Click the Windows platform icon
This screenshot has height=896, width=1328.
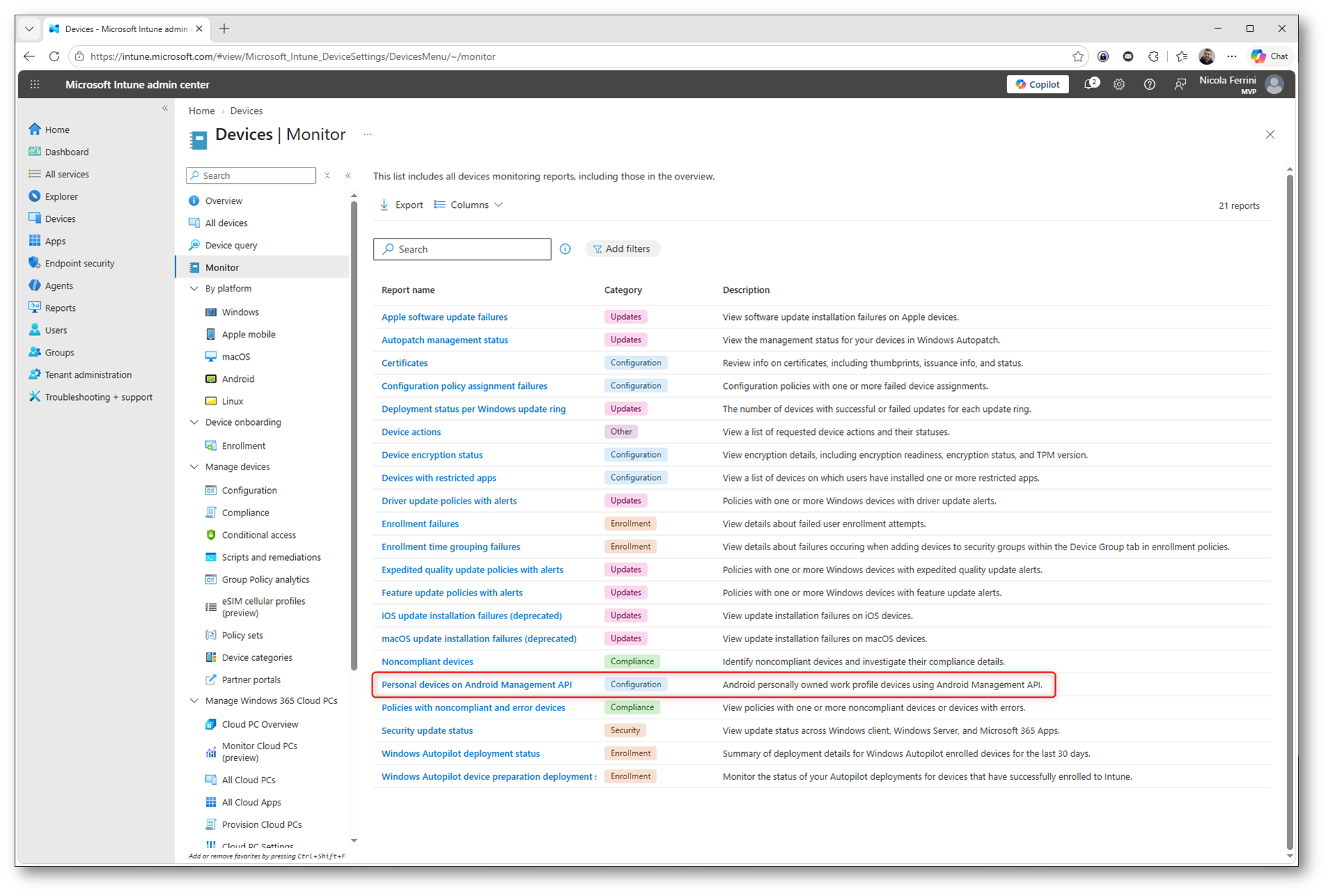tap(211, 312)
